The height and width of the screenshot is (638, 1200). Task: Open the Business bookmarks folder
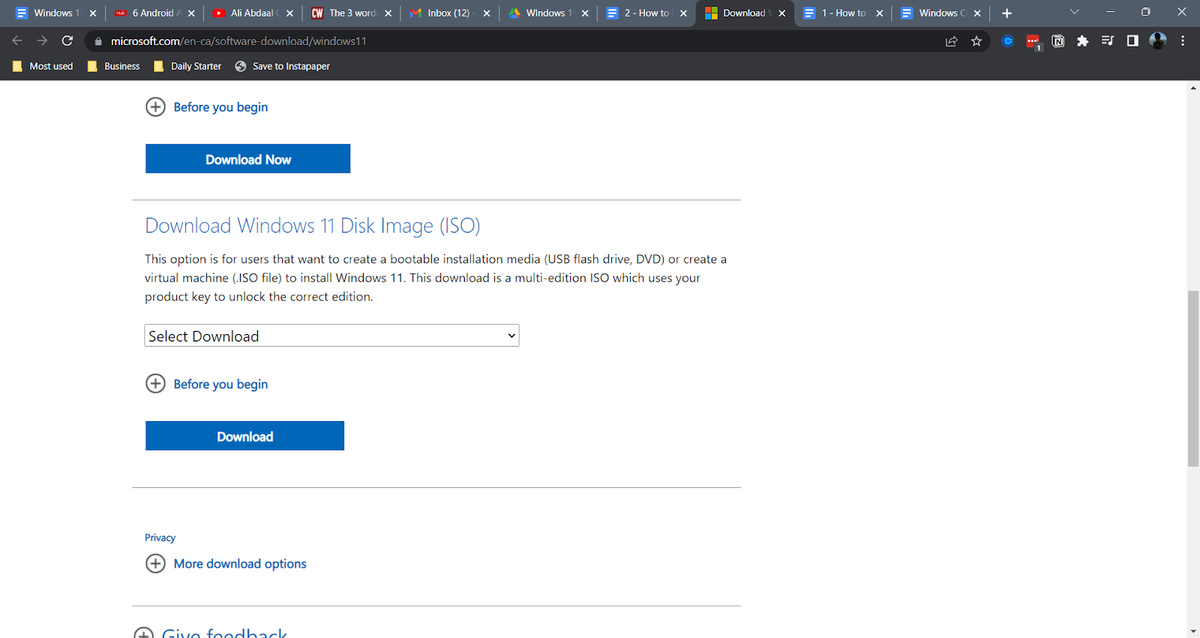point(113,66)
